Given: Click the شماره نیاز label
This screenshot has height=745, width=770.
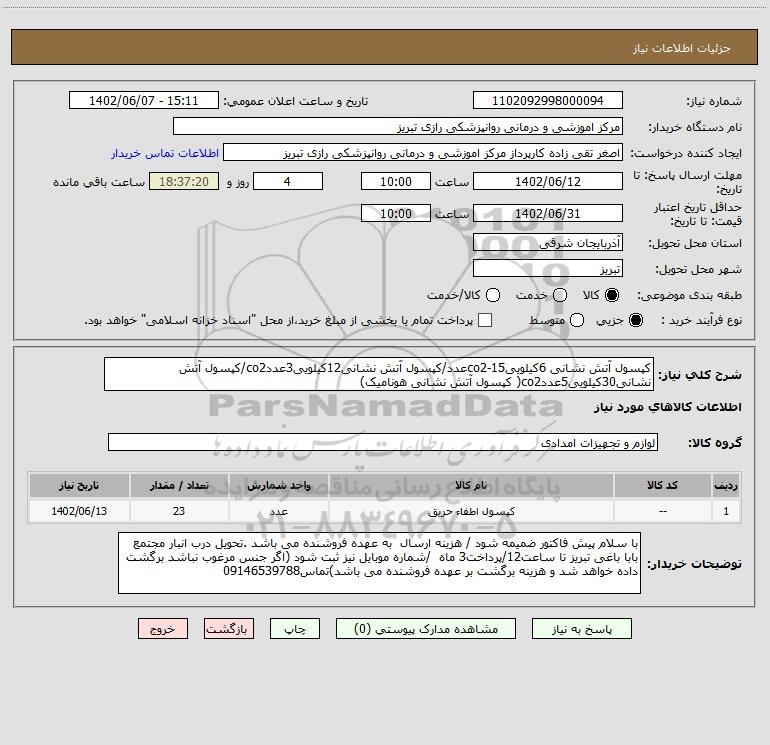Looking at the screenshot, I should point(714,101).
